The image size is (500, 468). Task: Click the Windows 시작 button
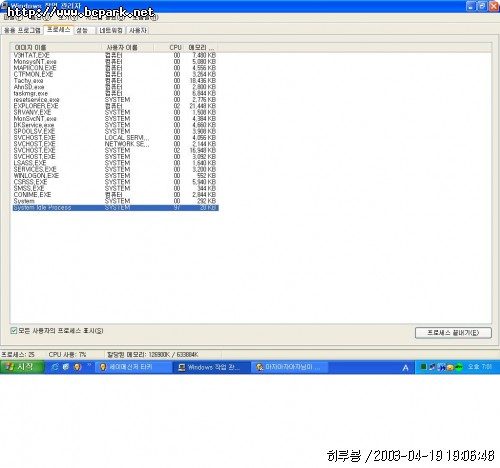22,367
